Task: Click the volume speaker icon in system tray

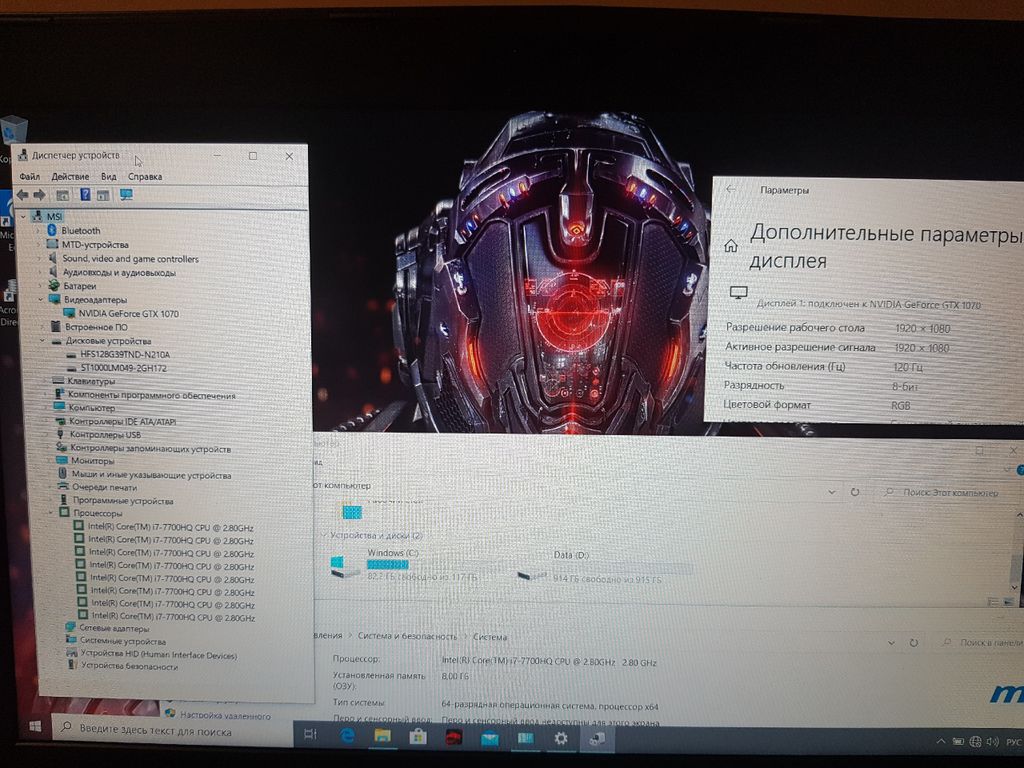Action: (993, 742)
